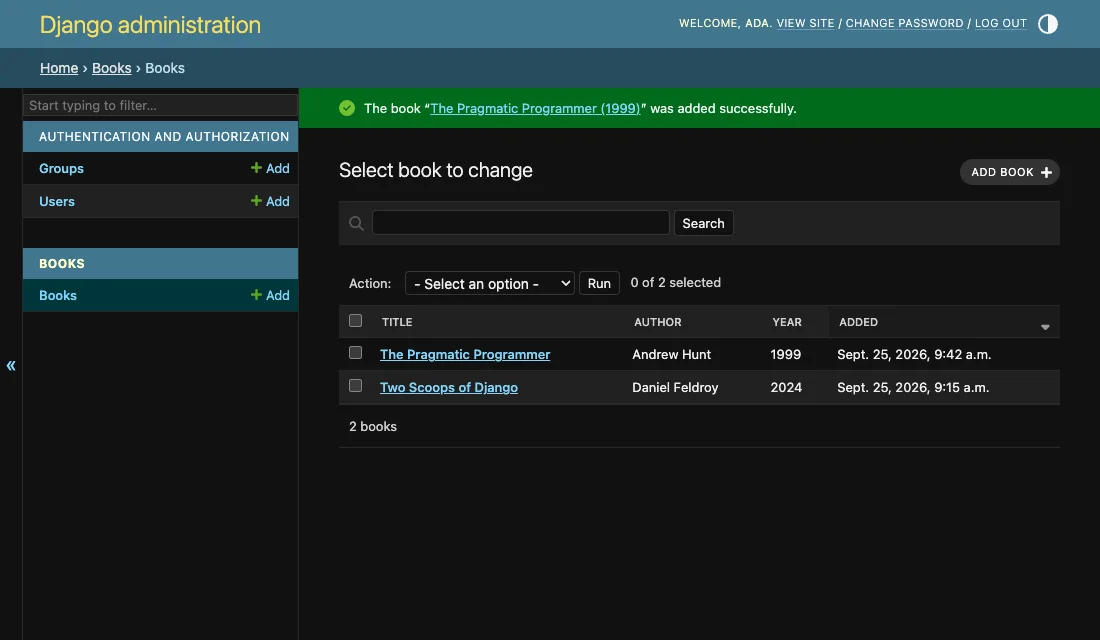Open Users in the sidebar
Viewport: 1100px width, 640px height.
pos(57,201)
